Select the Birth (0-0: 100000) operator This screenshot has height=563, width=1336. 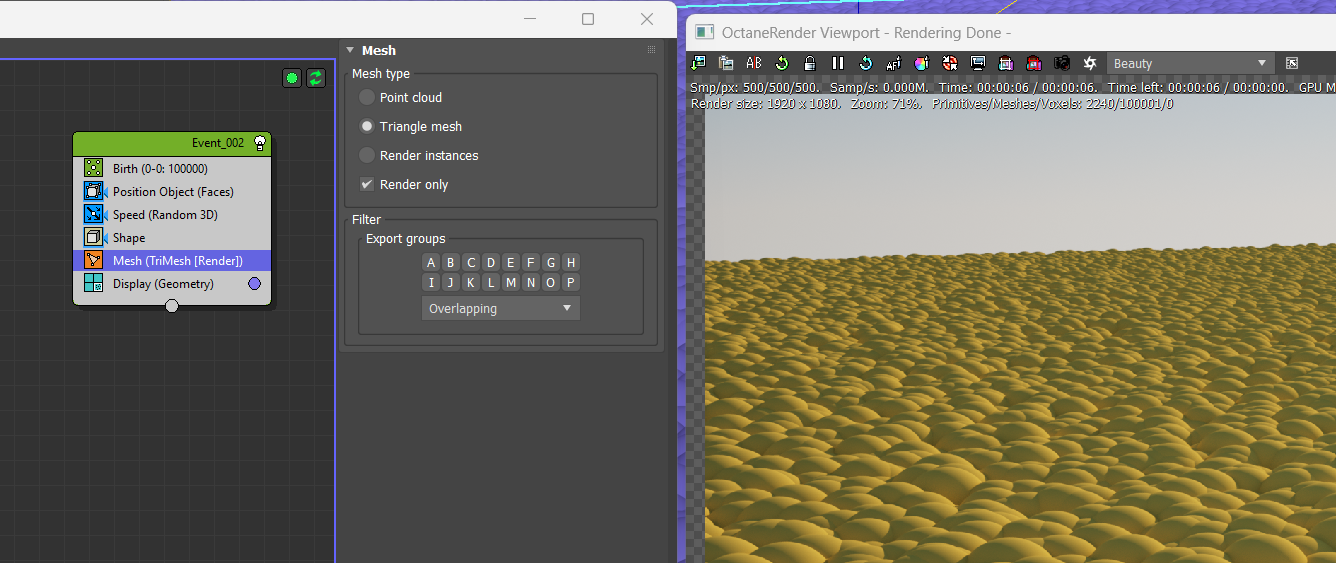pos(172,168)
